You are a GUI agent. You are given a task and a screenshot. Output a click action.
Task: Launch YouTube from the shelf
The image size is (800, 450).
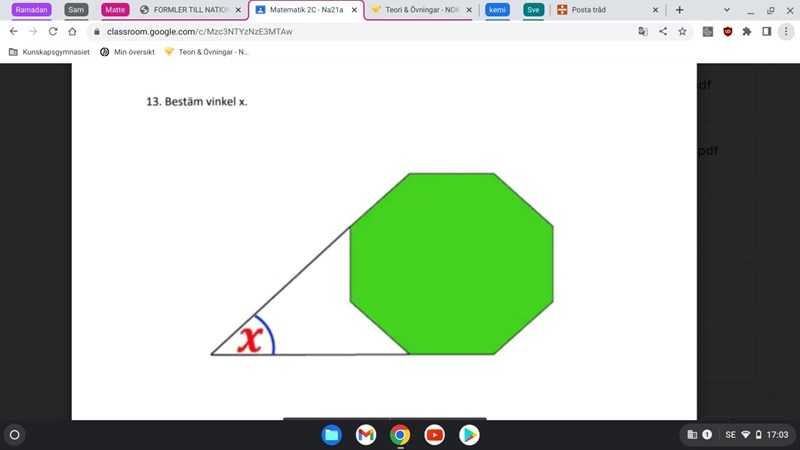click(x=434, y=435)
